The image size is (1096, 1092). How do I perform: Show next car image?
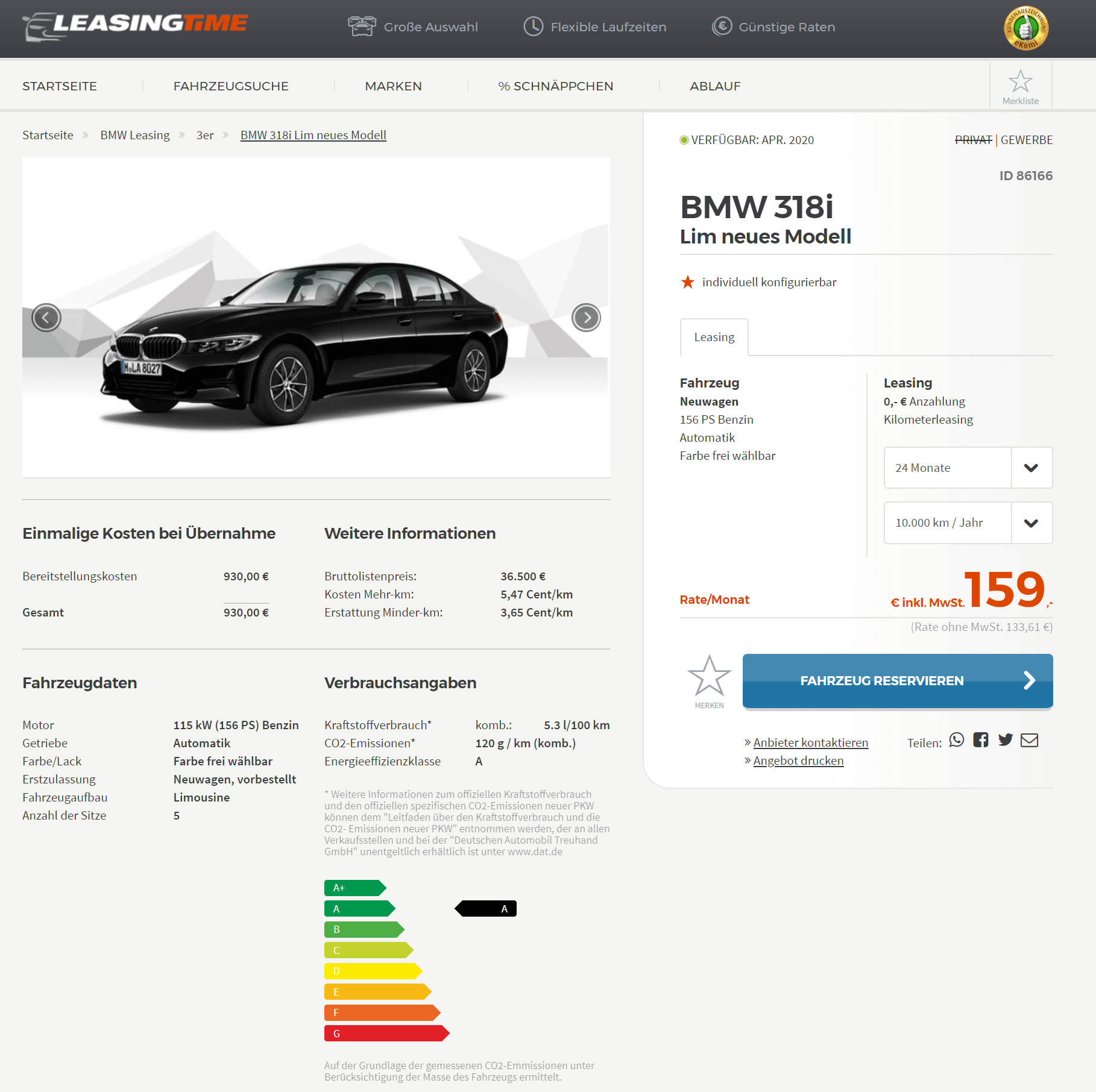[x=586, y=318]
